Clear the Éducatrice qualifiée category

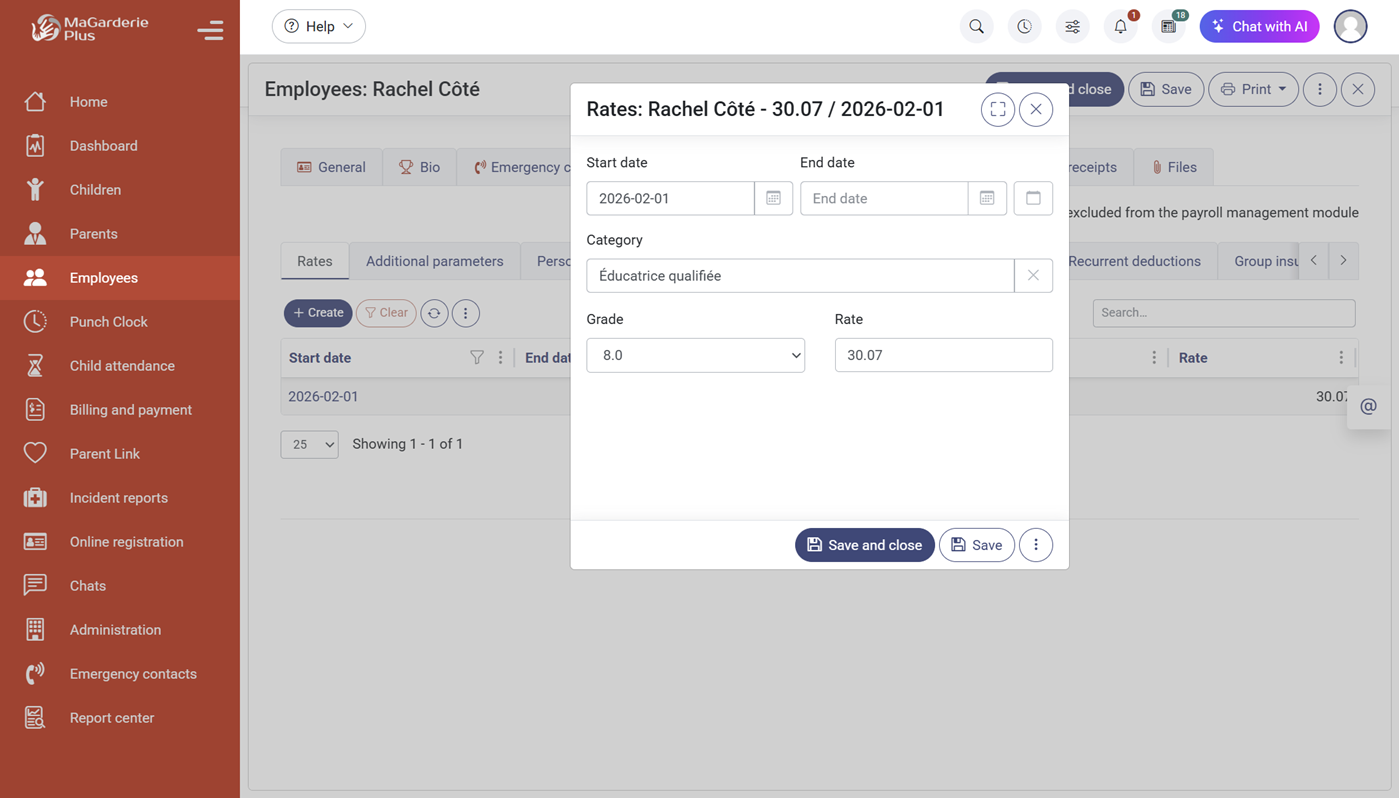(1033, 276)
